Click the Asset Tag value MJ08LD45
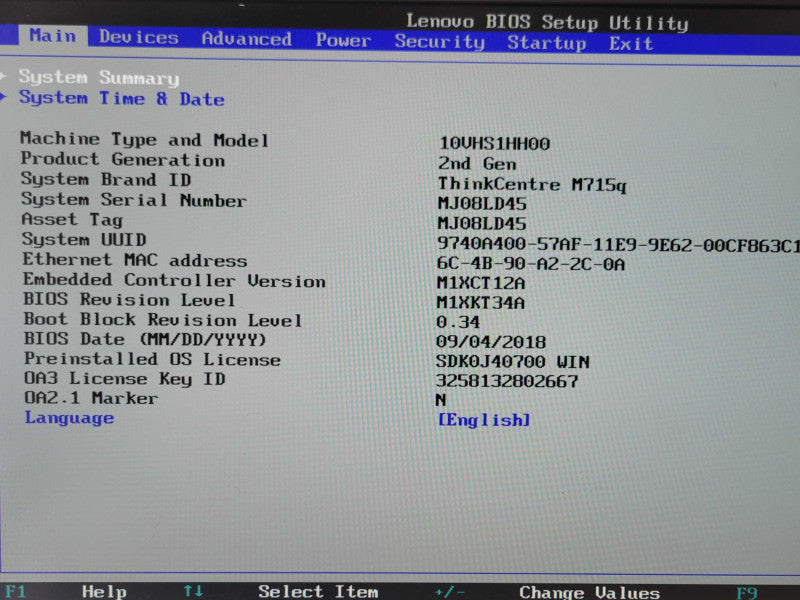Viewport: 800px width, 600px height. coord(482,223)
